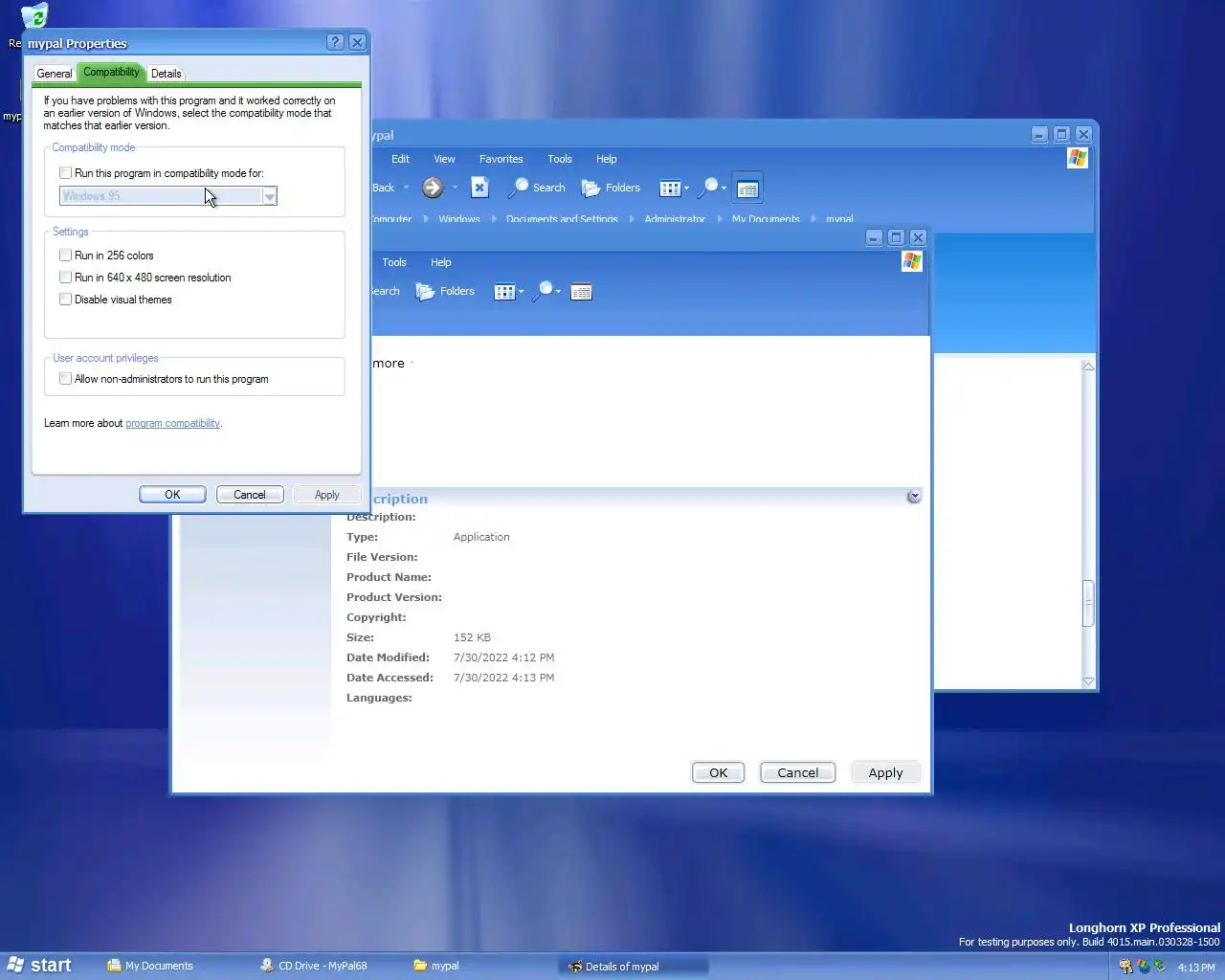Open the Views dropdown arrow in the rear mypal window
Screen dimensions: 1225x980
[x=686, y=189]
